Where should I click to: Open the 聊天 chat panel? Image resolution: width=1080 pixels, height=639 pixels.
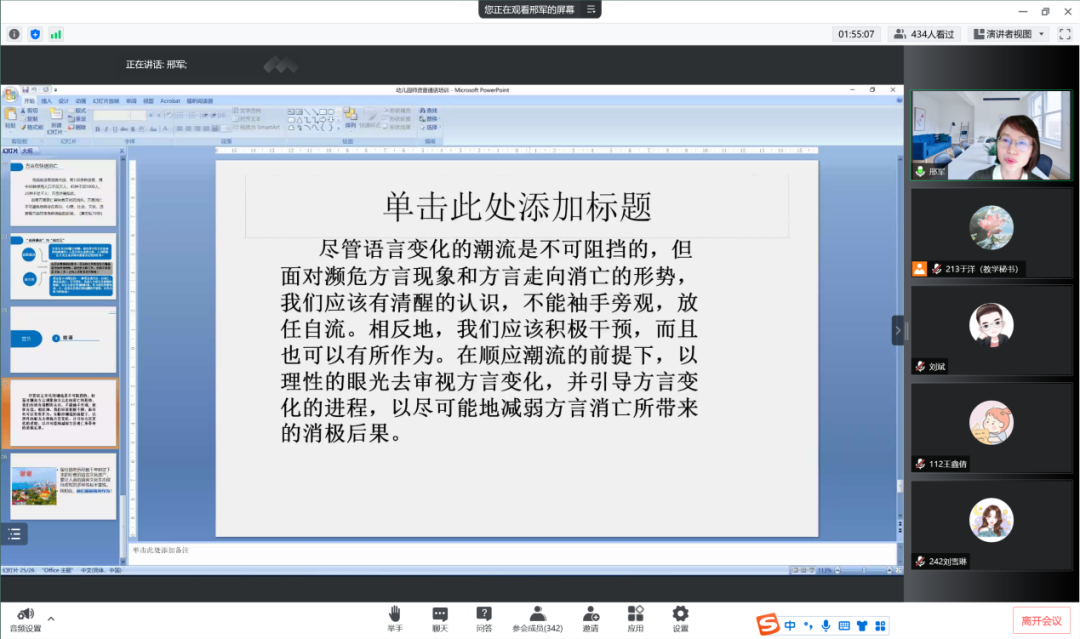point(440,613)
